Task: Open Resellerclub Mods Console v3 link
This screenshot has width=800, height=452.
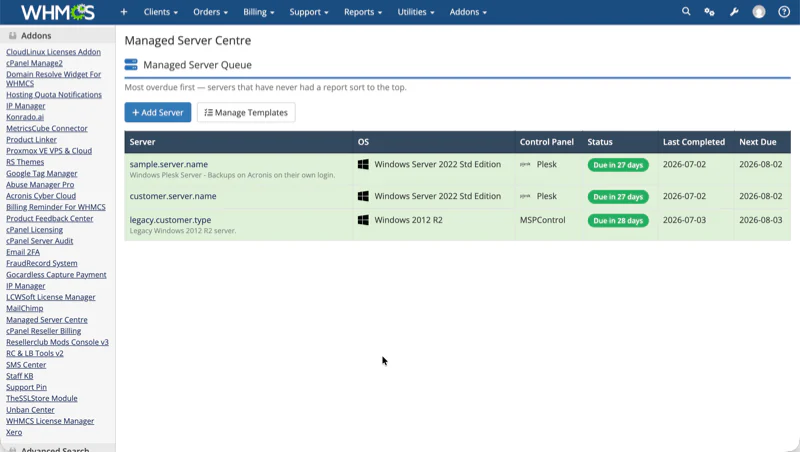Action: [x=57, y=342]
